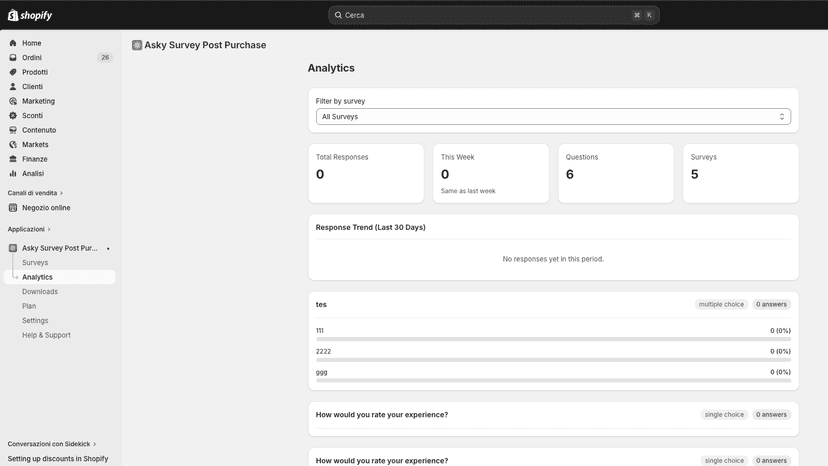Click the Clienti person icon
Image resolution: width=828 pixels, height=466 pixels.
pyautogui.click(x=13, y=87)
